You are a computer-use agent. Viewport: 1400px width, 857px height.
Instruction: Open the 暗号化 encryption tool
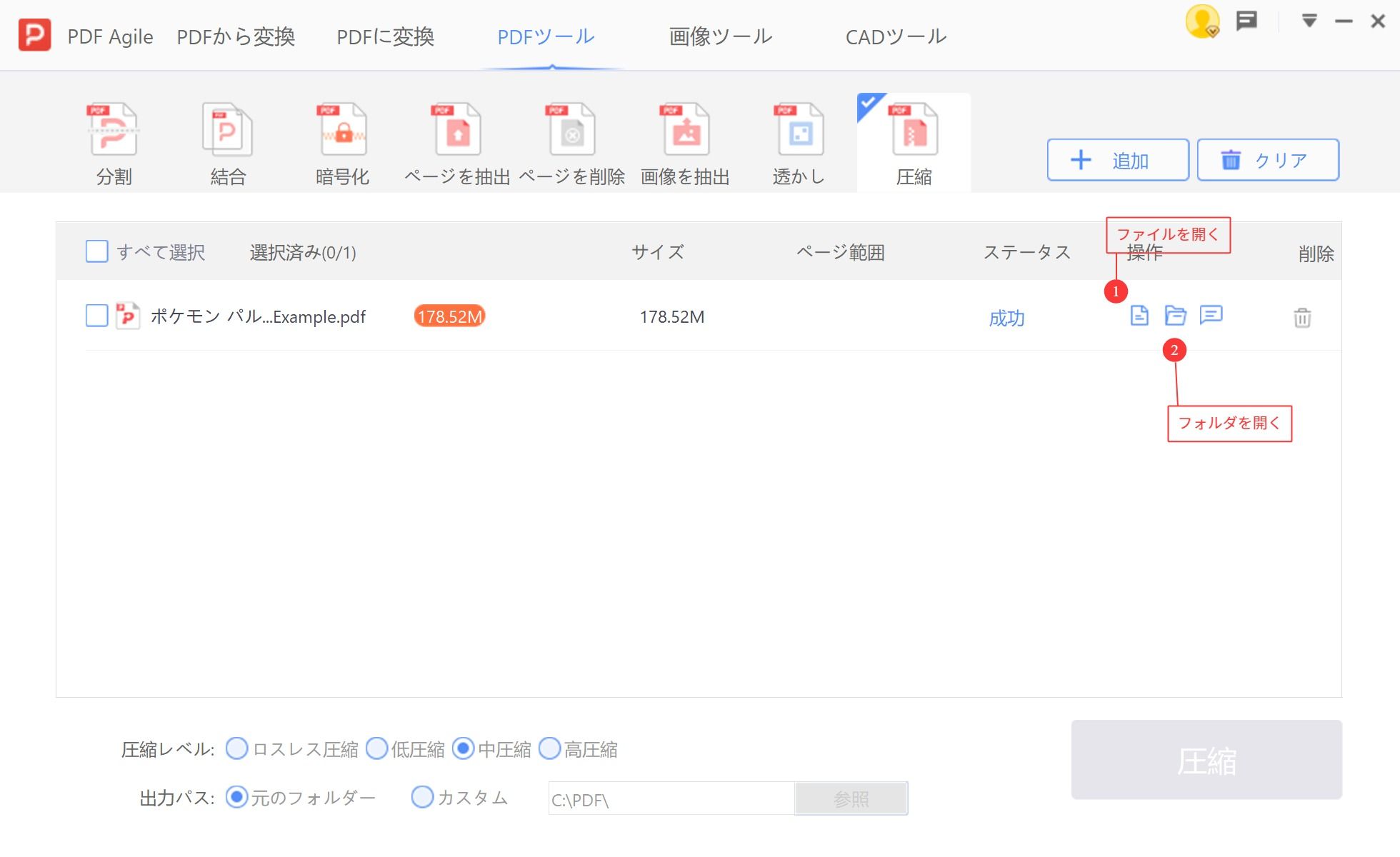(341, 139)
